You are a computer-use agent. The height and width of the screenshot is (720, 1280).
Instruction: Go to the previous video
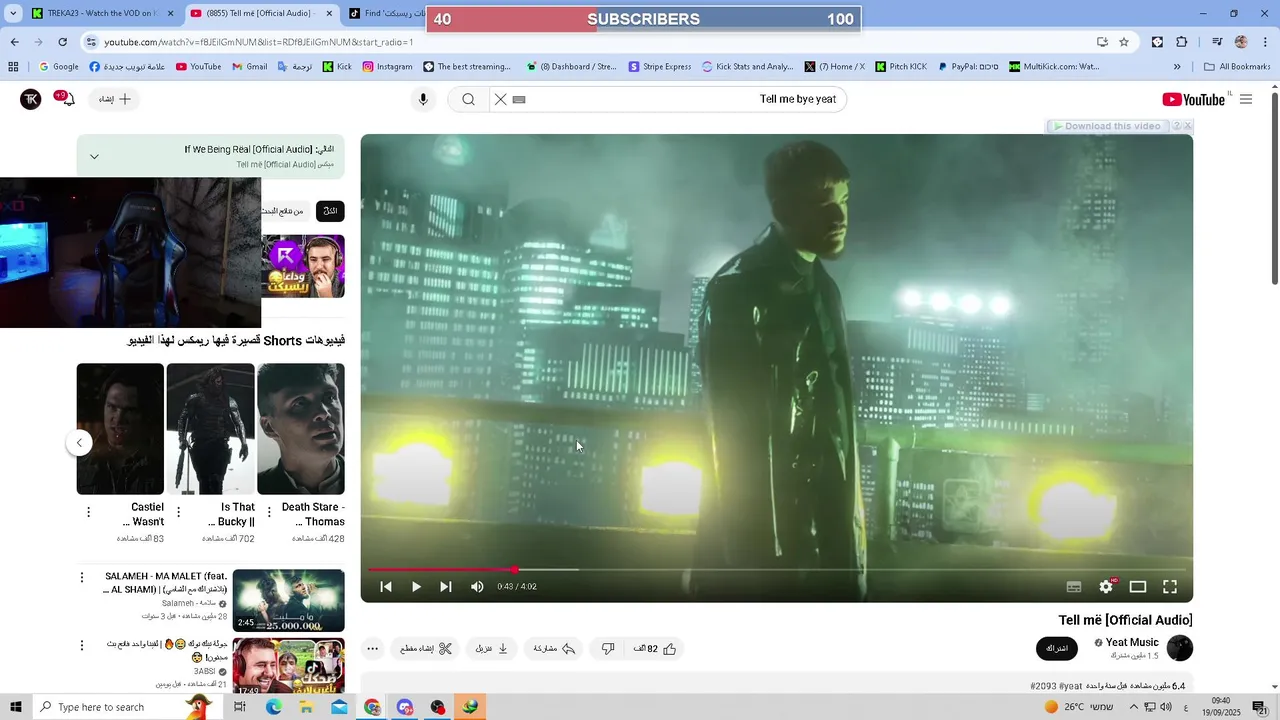point(386,587)
